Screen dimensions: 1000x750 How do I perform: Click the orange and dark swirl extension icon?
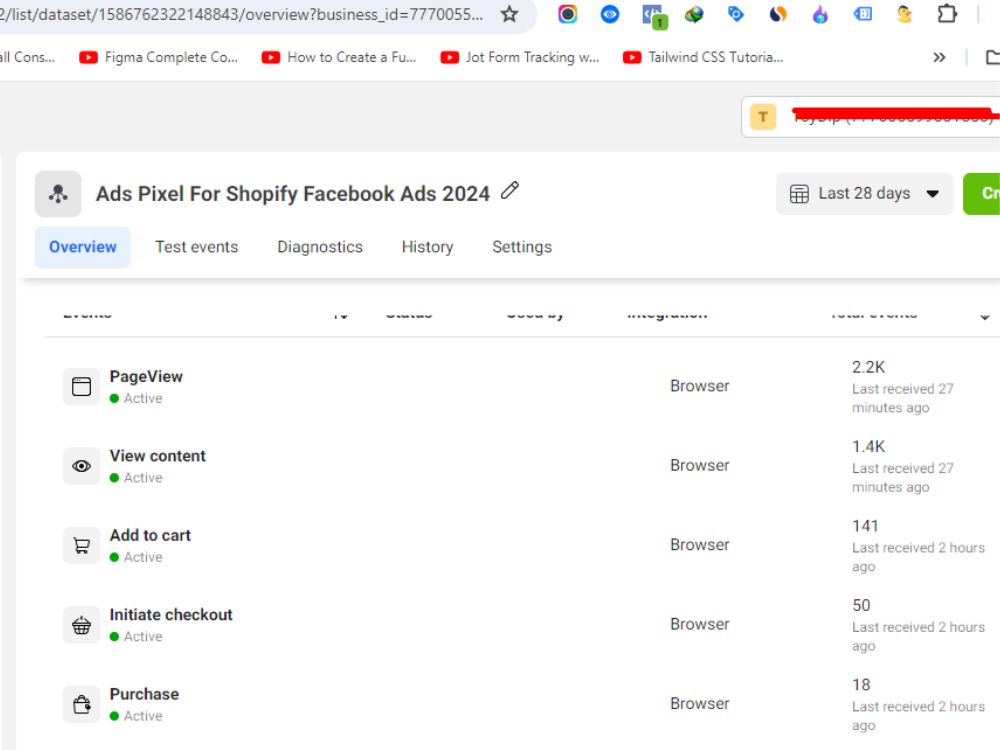tap(778, 14)
